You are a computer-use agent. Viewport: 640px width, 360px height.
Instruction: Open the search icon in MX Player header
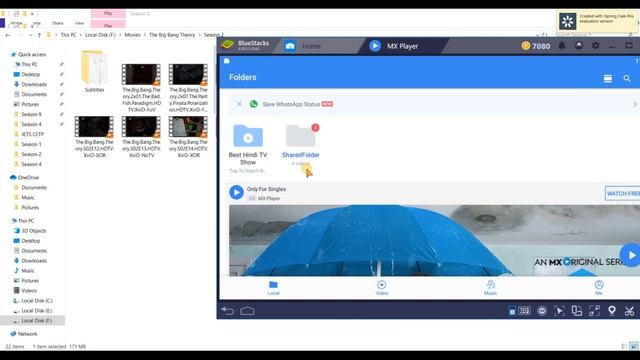627,78
